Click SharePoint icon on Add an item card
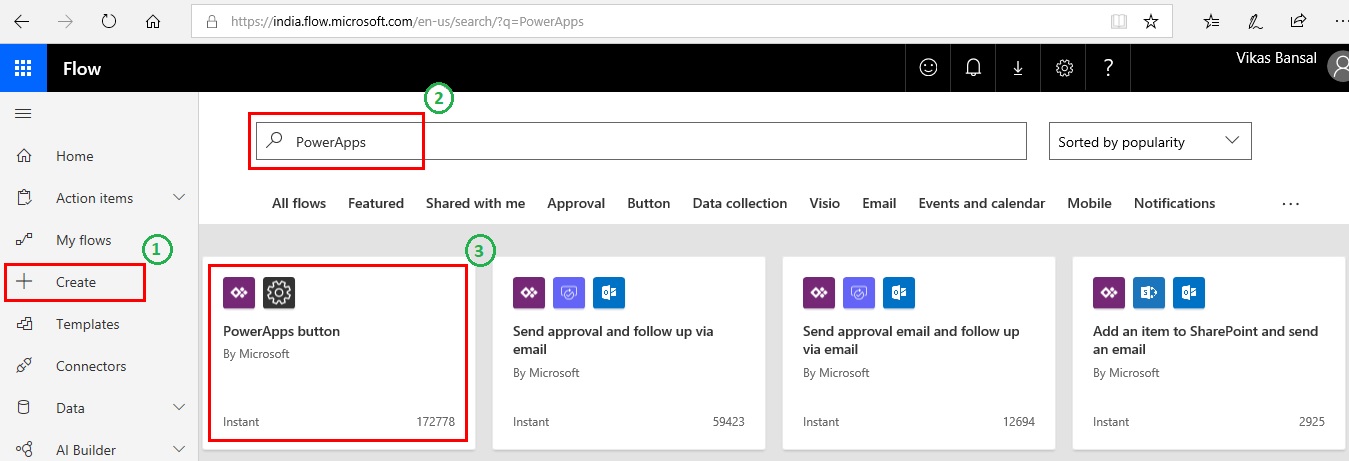The image size is (1349, 461). [1149, 292]
